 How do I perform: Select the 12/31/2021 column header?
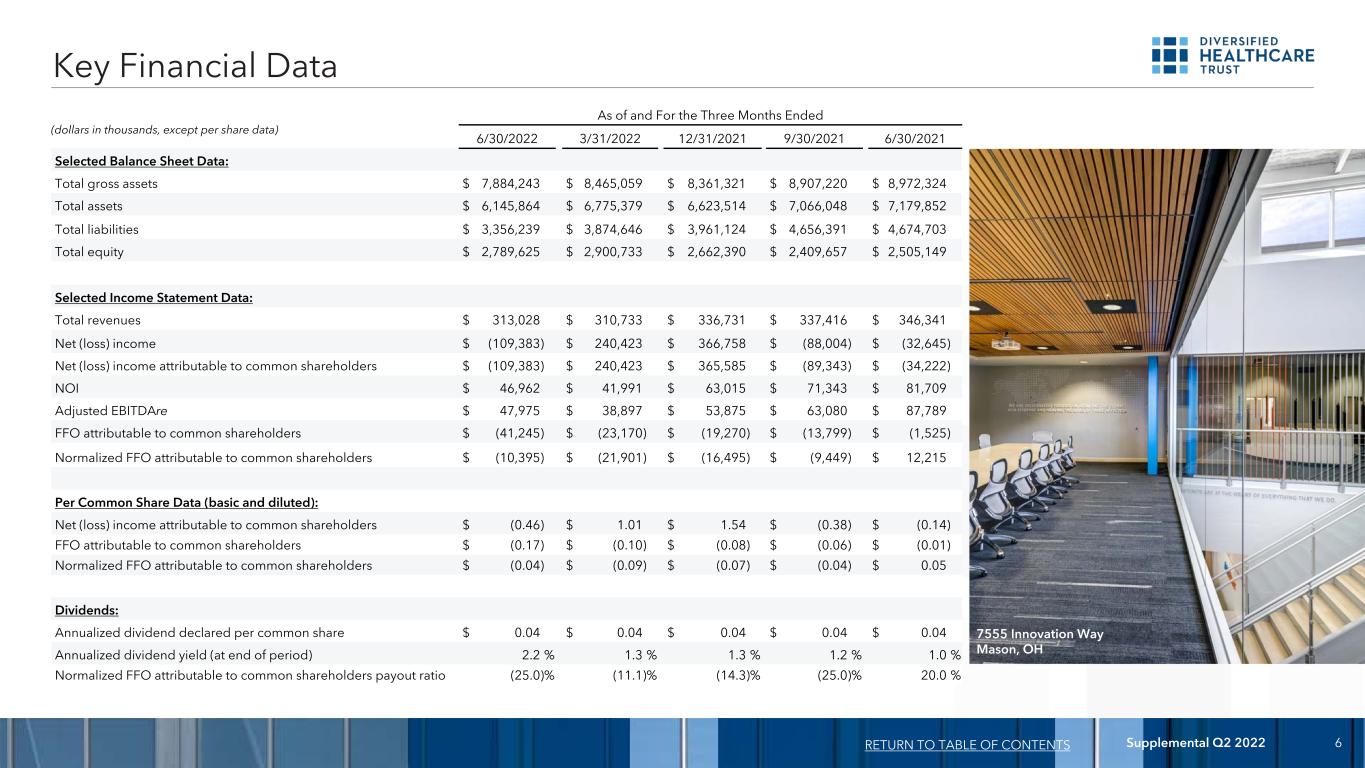tap(710, 137)
